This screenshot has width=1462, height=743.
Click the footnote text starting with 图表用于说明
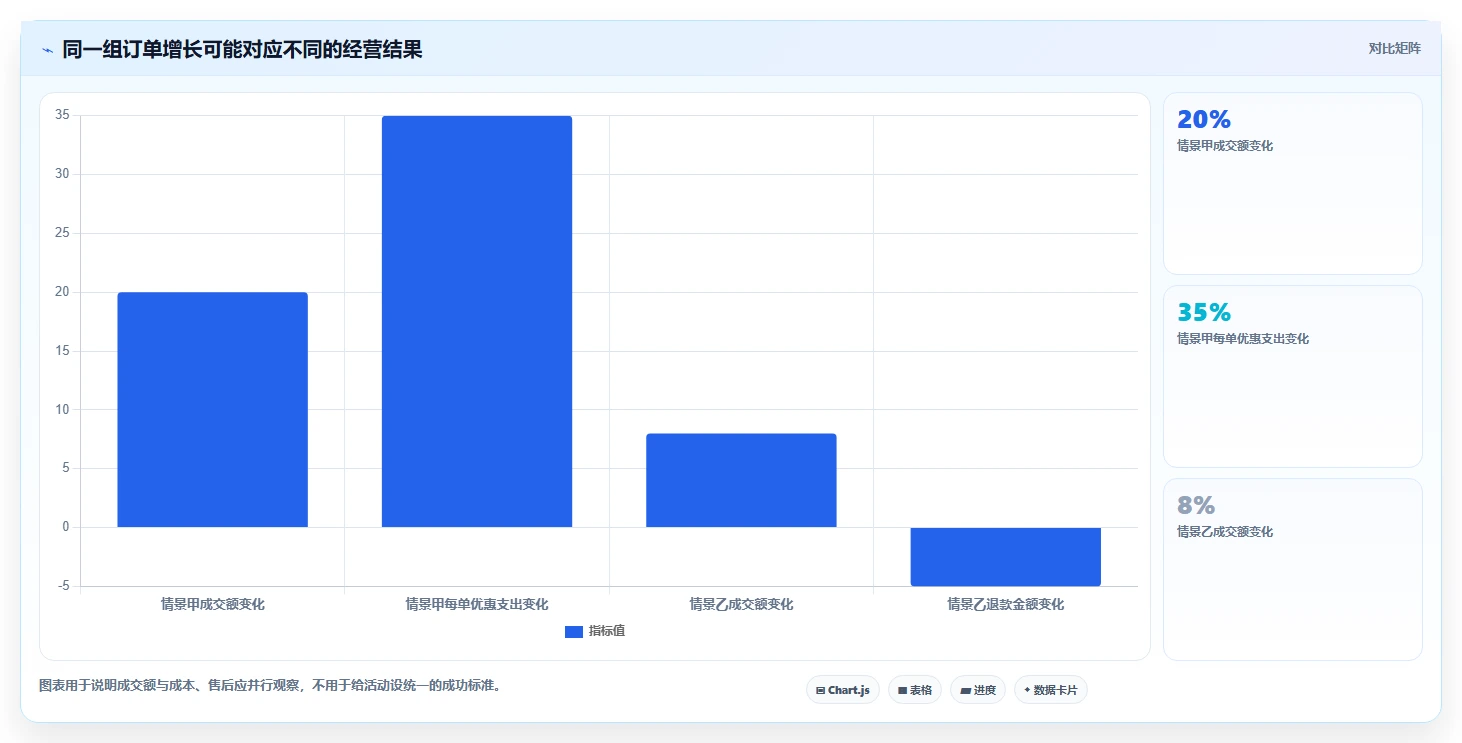coord(269,686)
